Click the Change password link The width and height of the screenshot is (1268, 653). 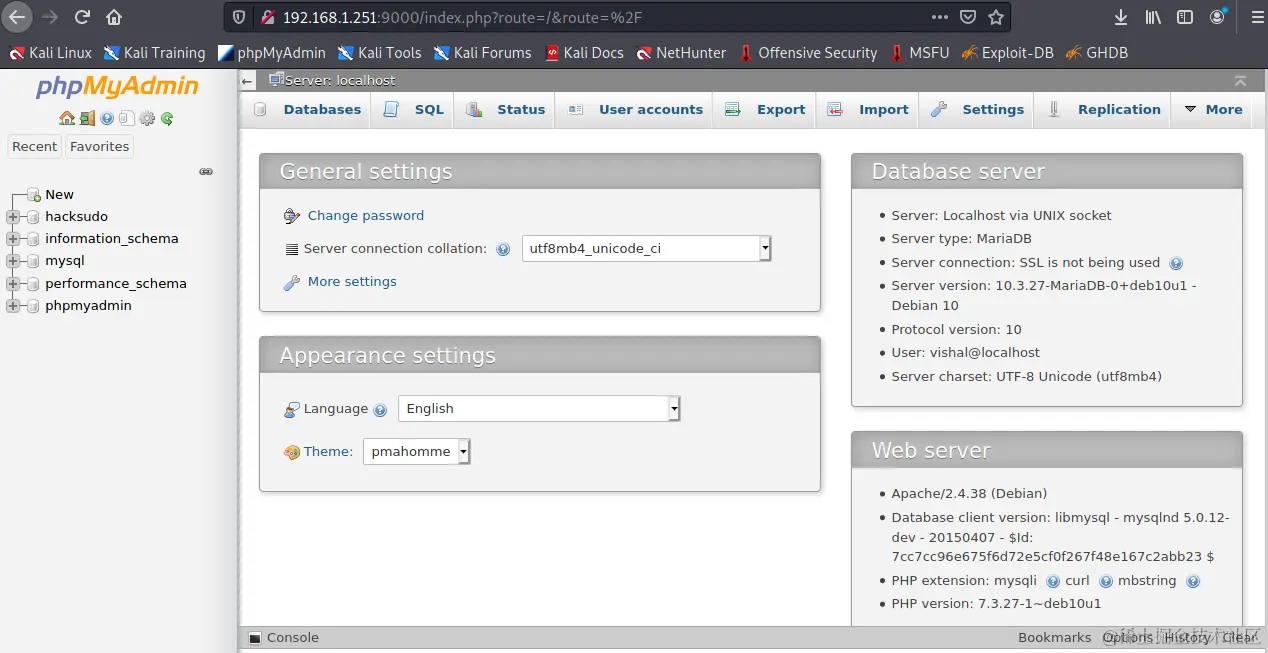[366, 216]
